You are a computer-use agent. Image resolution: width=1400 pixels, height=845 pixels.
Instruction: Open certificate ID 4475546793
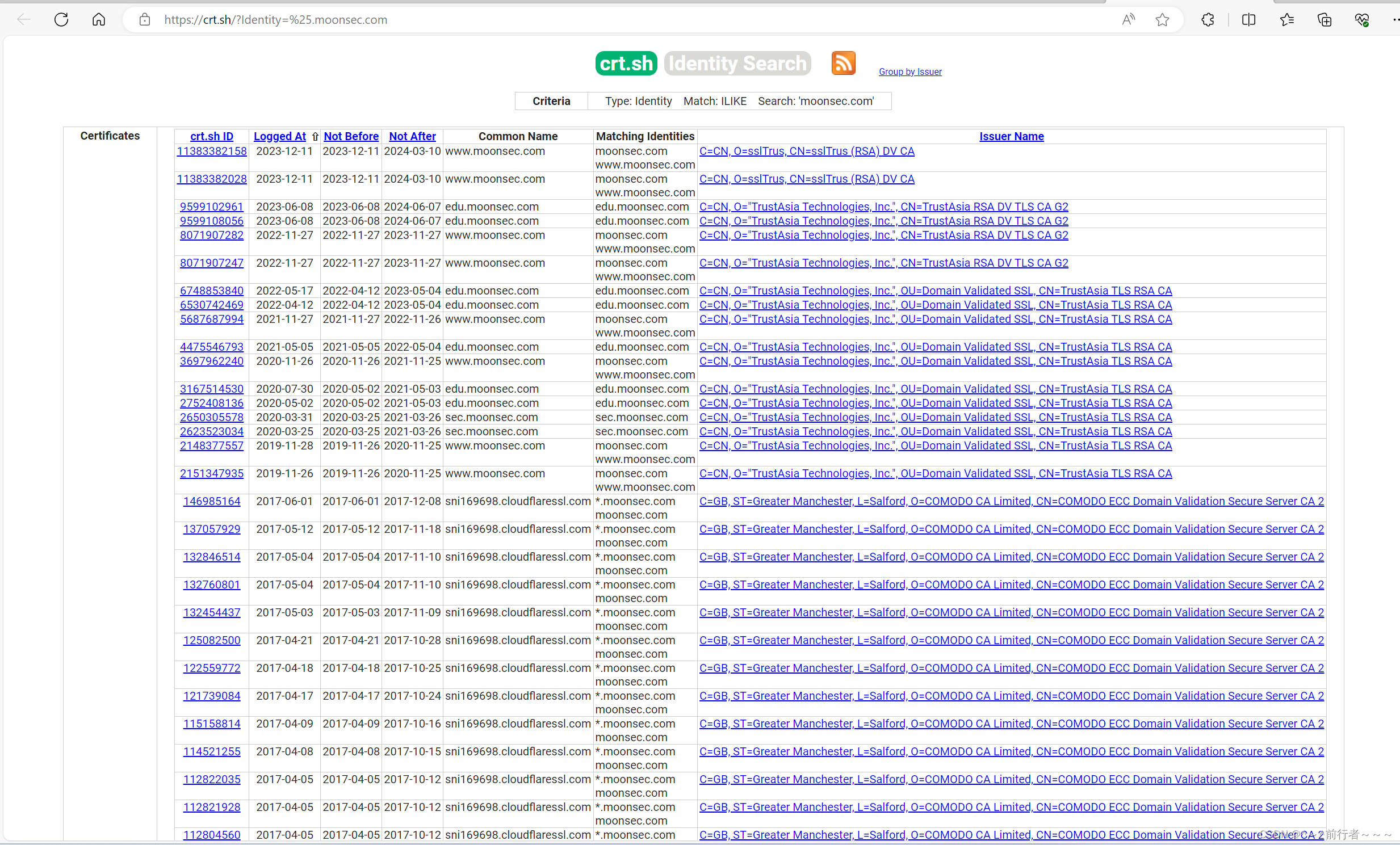click(x=212, y=347)
